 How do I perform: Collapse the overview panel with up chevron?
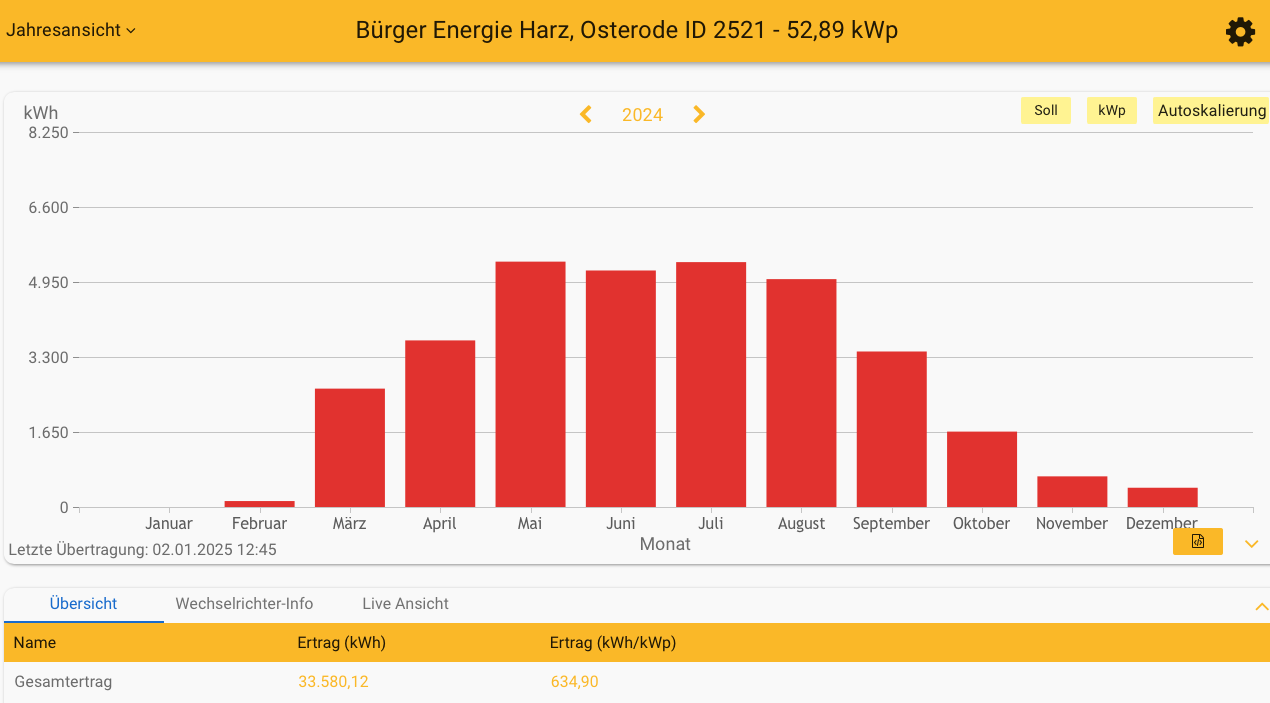(x=1261, y=606)
